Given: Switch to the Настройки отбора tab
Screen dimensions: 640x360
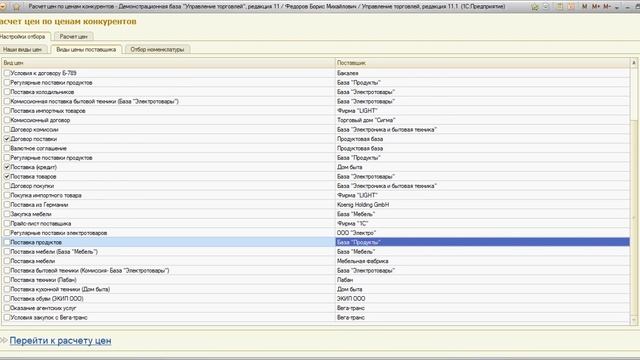Looking at the screenshot, I should click(24, 37).
